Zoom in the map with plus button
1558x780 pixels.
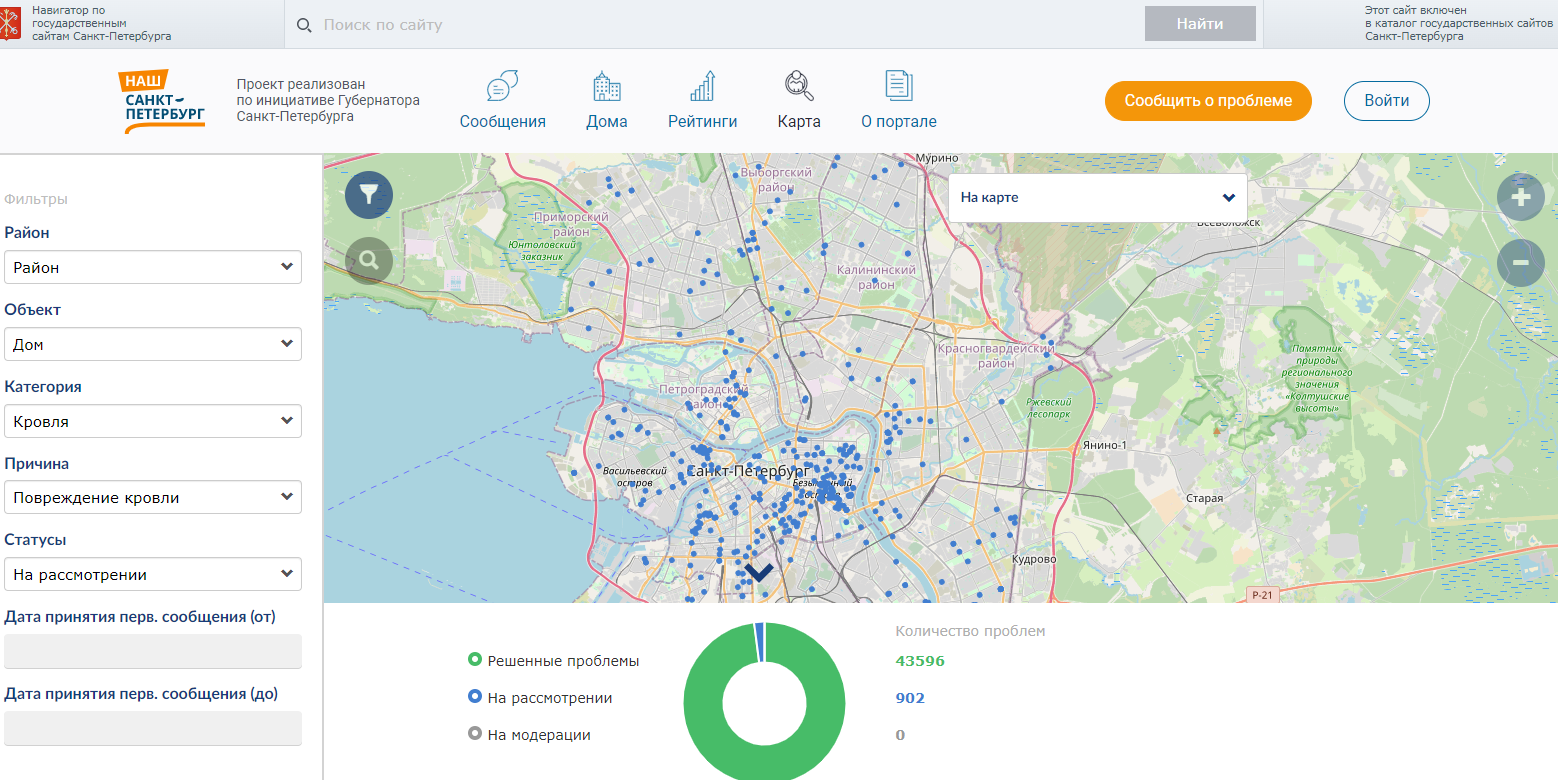click(x=1521, y=198)
